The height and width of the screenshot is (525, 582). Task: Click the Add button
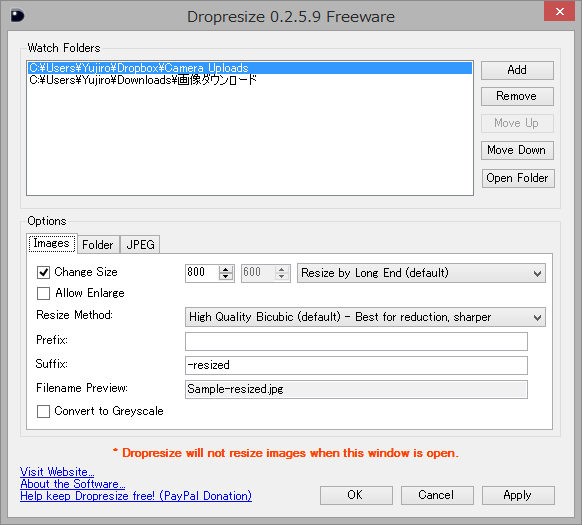pos(517,70)
